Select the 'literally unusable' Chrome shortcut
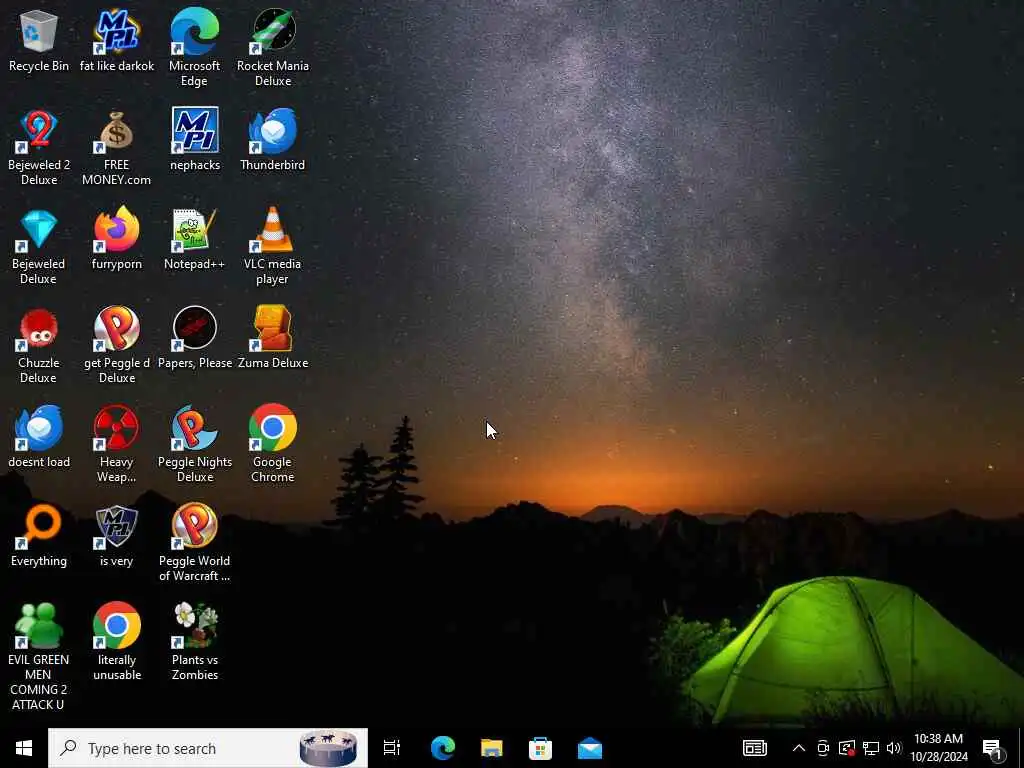1024x768 pixels. (x=116, y=626)
